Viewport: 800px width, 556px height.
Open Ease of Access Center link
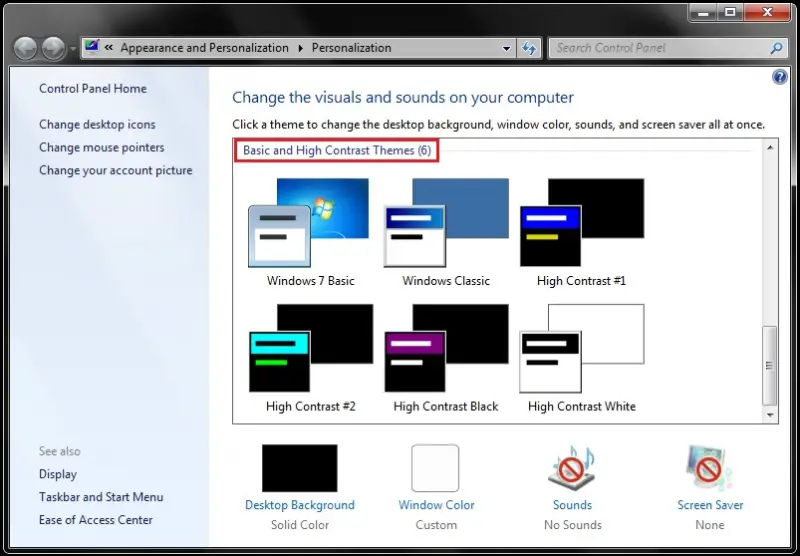click(96, 520)
